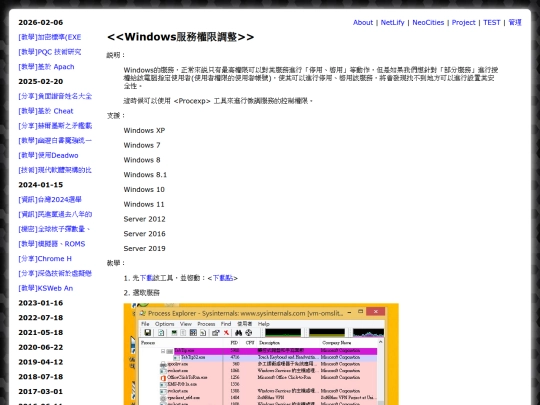Open the [分享]Chrome H article
The width and height of the screenshot is (540, 405).
coord(45,259)
